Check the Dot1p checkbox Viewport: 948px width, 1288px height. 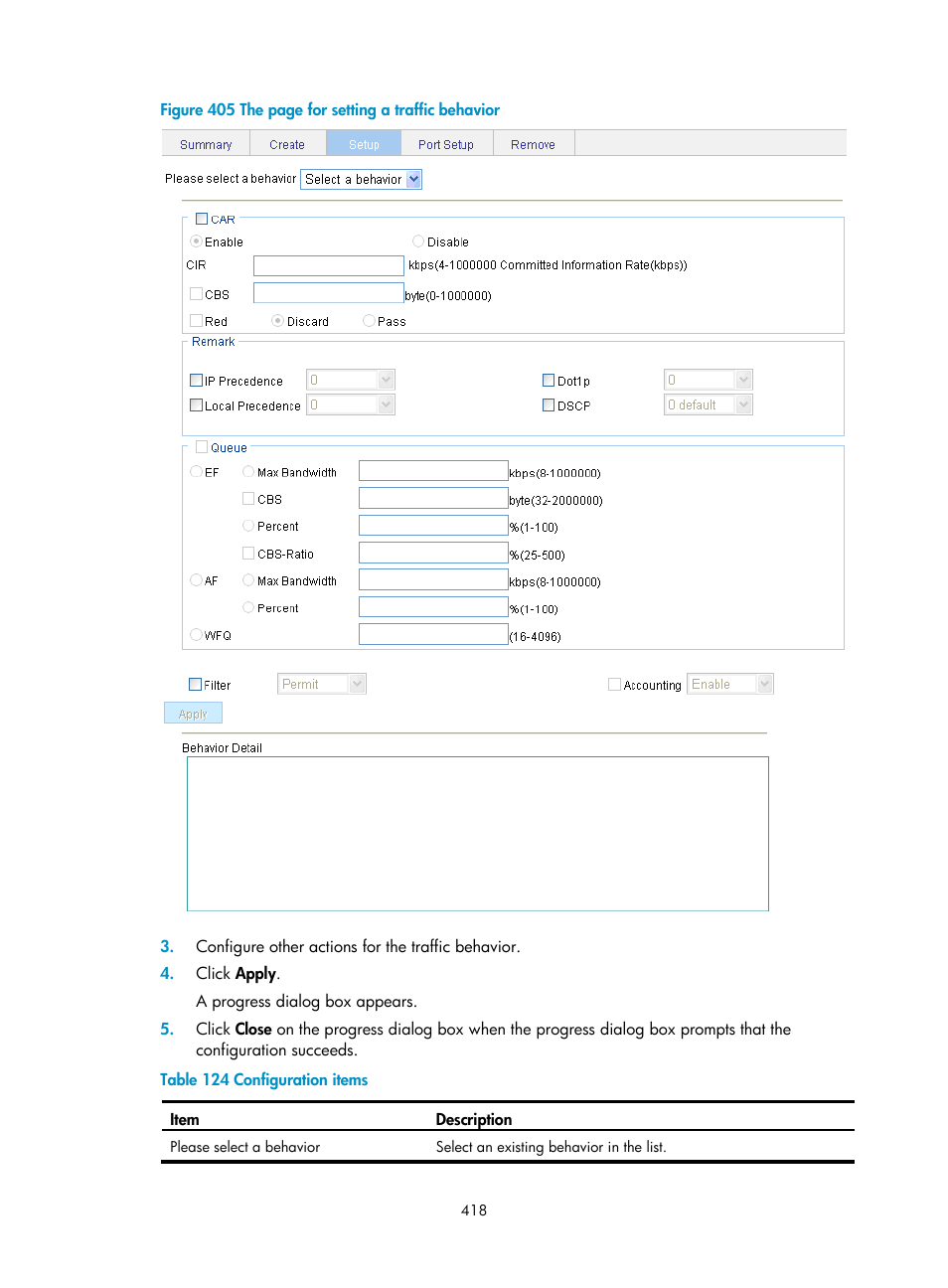tap(549, 380)
